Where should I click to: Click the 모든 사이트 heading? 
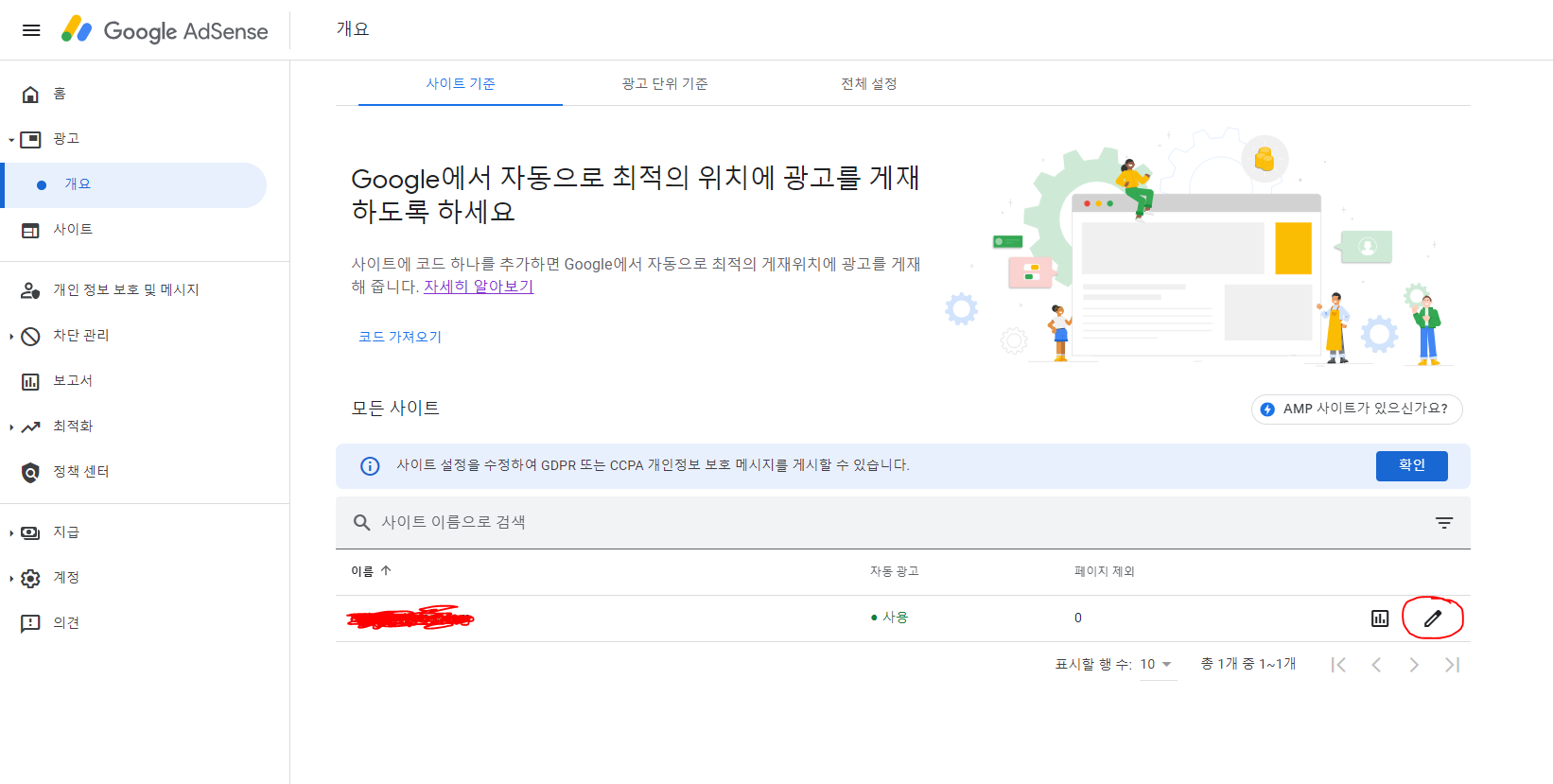(x=395, y=409)
